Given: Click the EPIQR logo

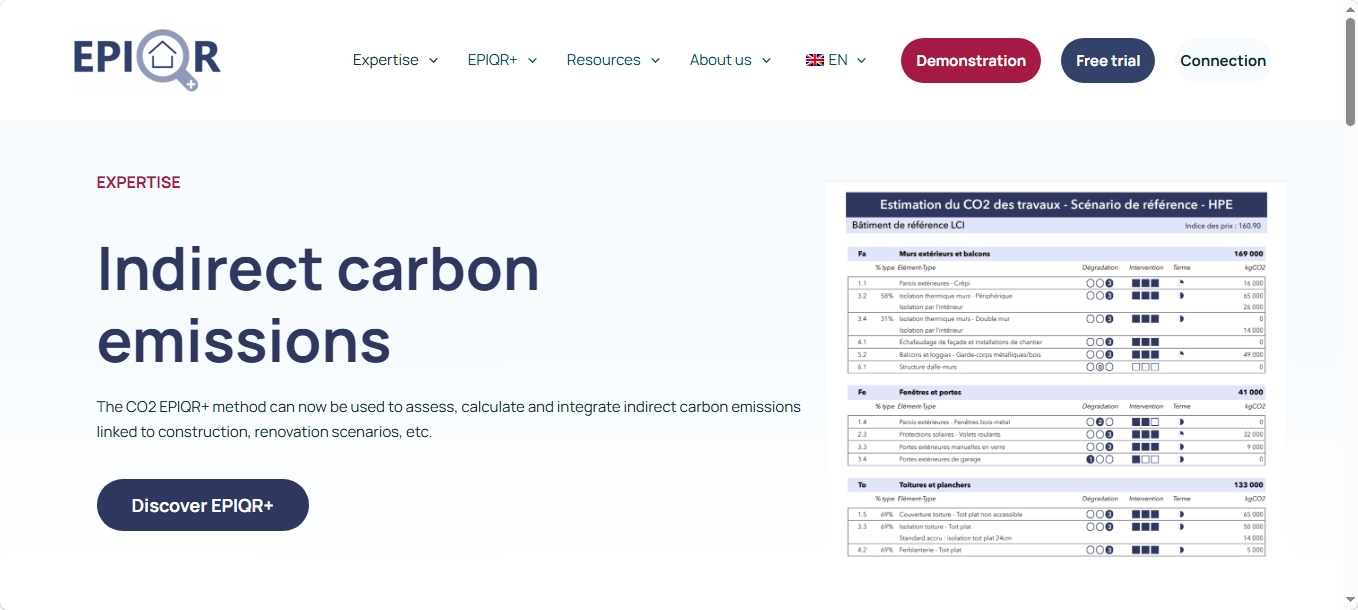Looking at the screenshot, I should [147, 60].
